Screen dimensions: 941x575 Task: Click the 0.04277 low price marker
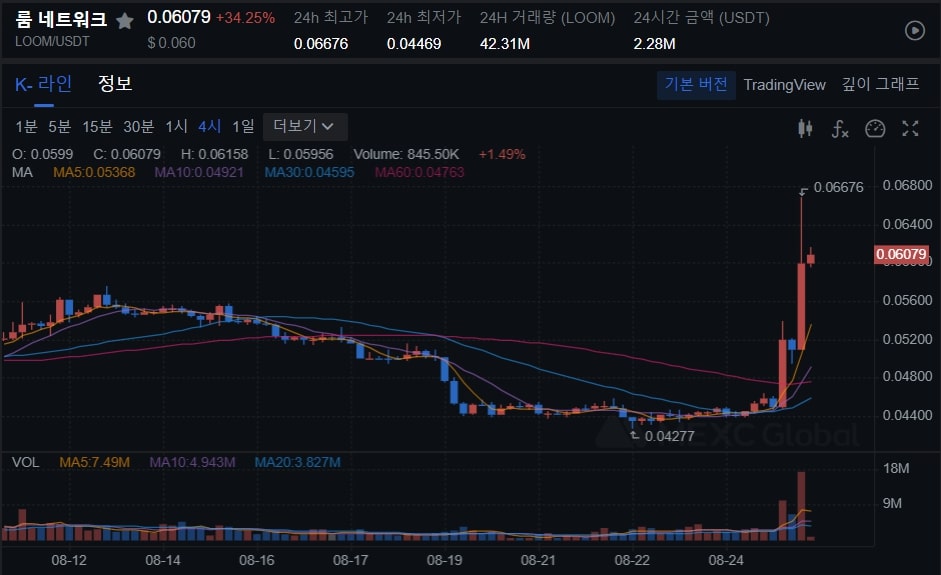coord(669,436)
